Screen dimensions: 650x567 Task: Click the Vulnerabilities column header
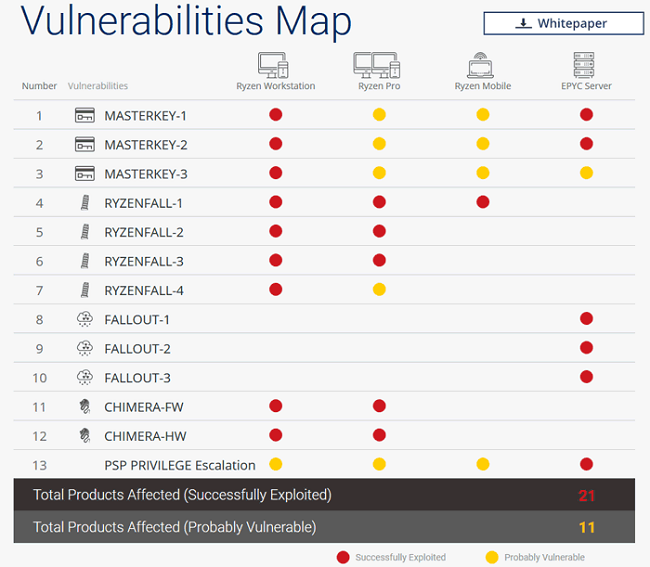98,86
